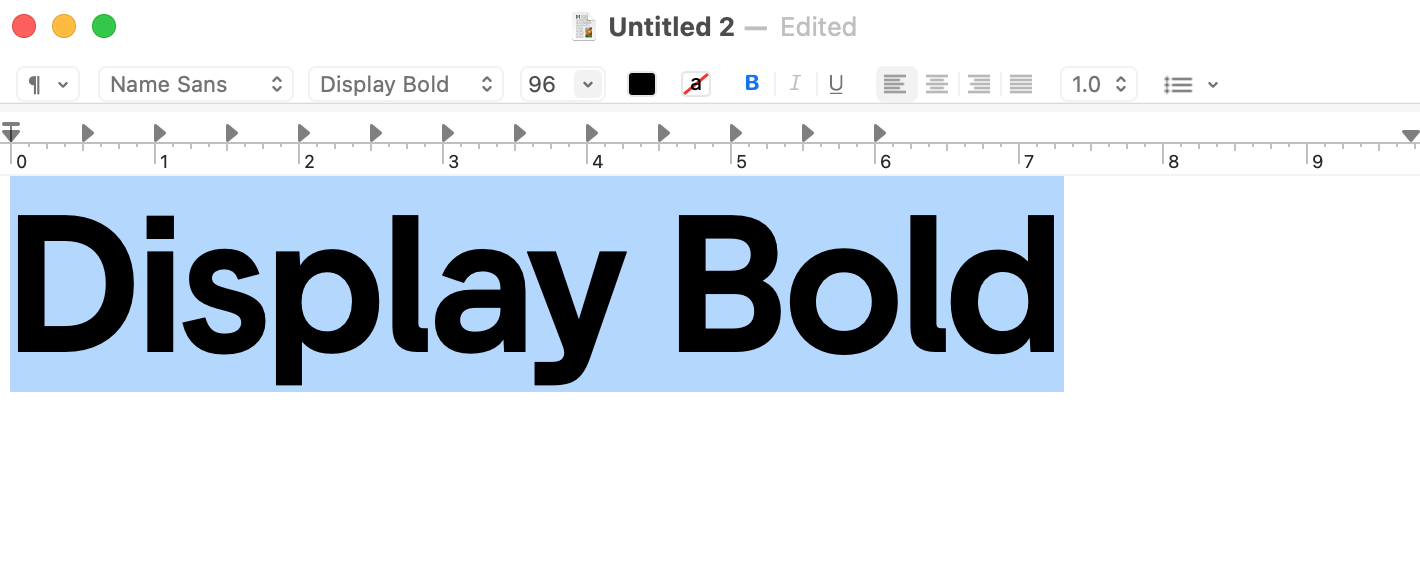Expand the font size 96 dropdown arrow
This screenshot has height=570, width=1420.
(588, 84)
